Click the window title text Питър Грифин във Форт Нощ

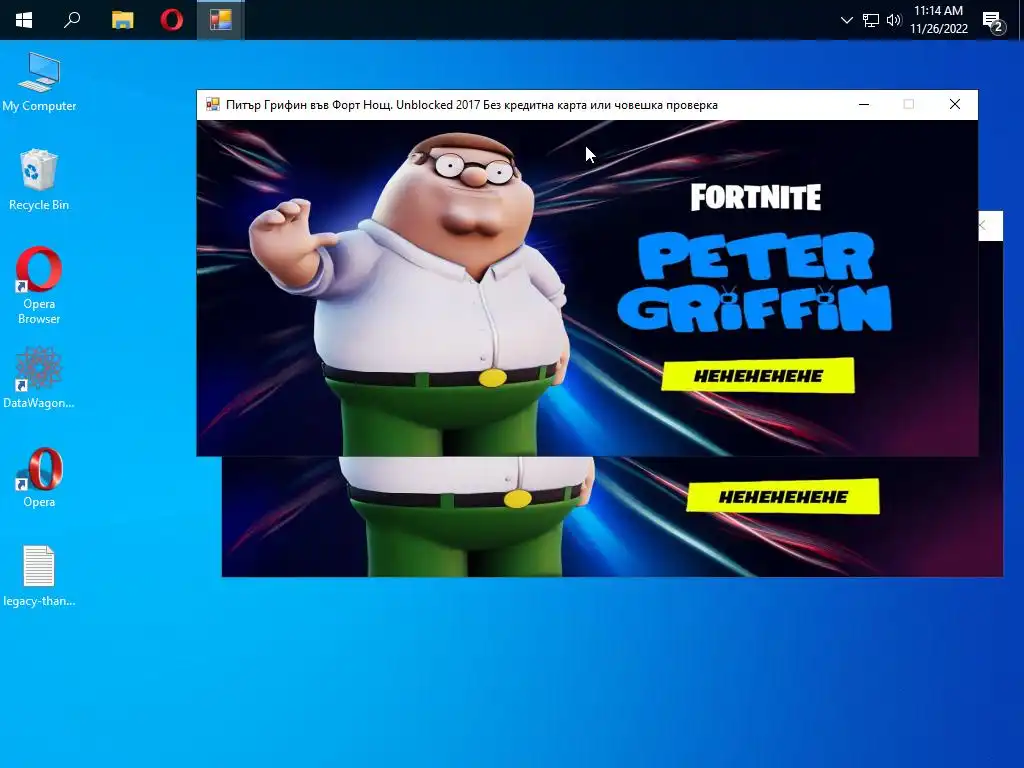pyautogui.click(x=308, y=105)
